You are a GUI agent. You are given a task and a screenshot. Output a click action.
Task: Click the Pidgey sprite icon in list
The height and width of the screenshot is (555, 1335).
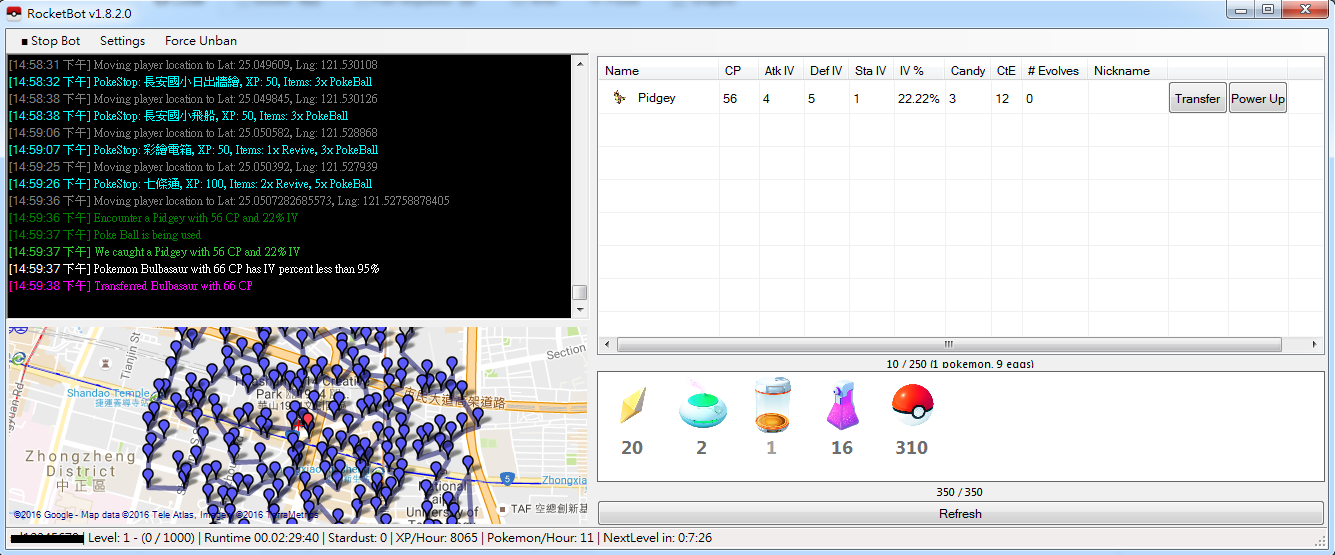click(619, 98)
